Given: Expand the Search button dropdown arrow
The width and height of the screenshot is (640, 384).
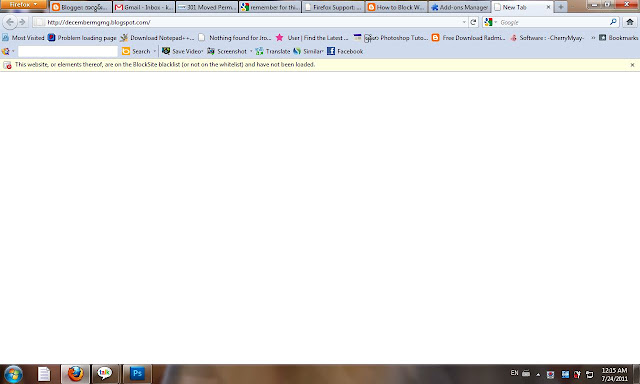Looking at the screenshot, I should click(x=155, y=51).
